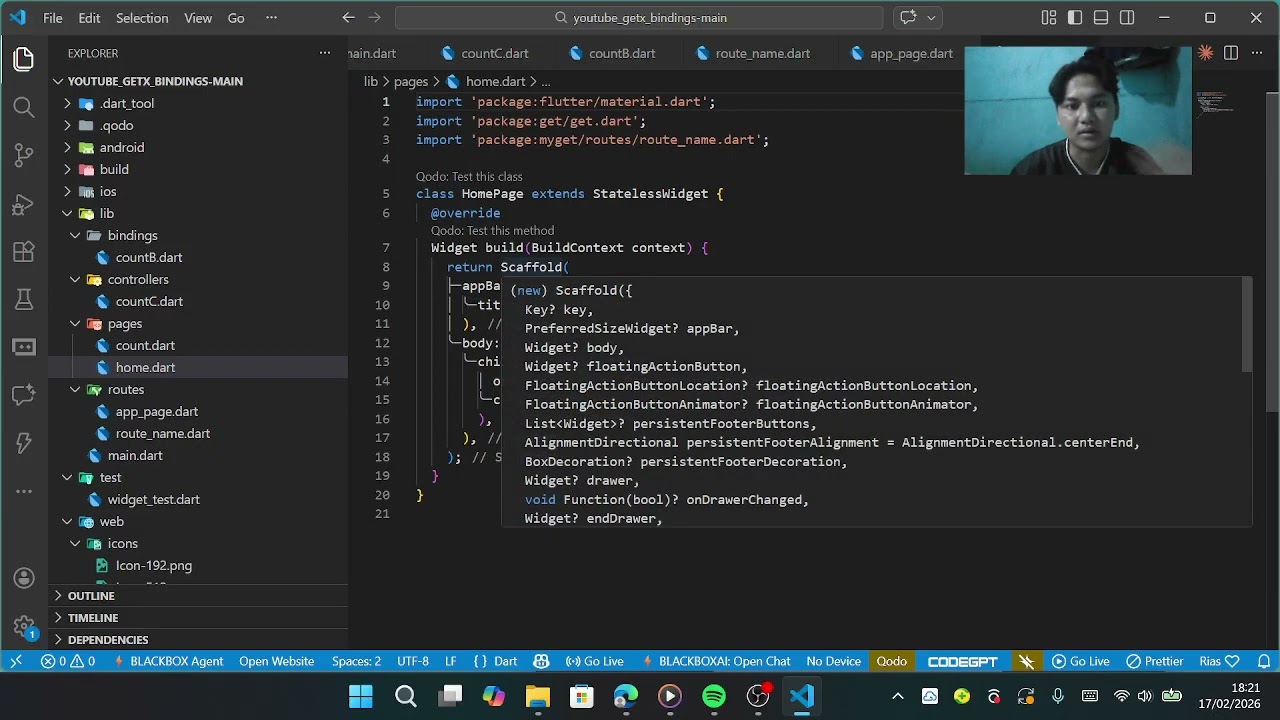Click the remote window indicator in status bar

tap(16, 661)
